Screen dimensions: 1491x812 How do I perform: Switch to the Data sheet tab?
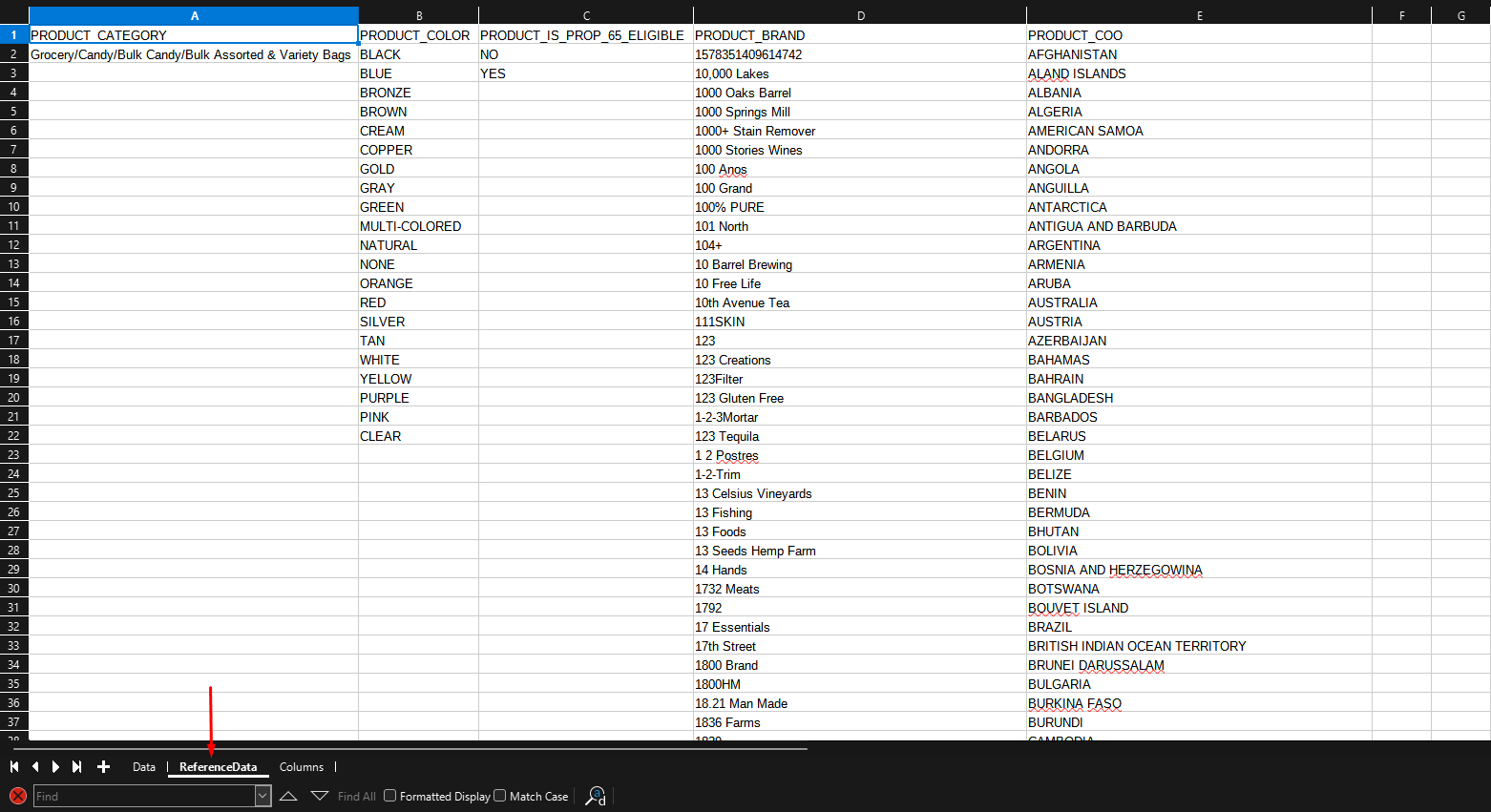click(144, 767)
